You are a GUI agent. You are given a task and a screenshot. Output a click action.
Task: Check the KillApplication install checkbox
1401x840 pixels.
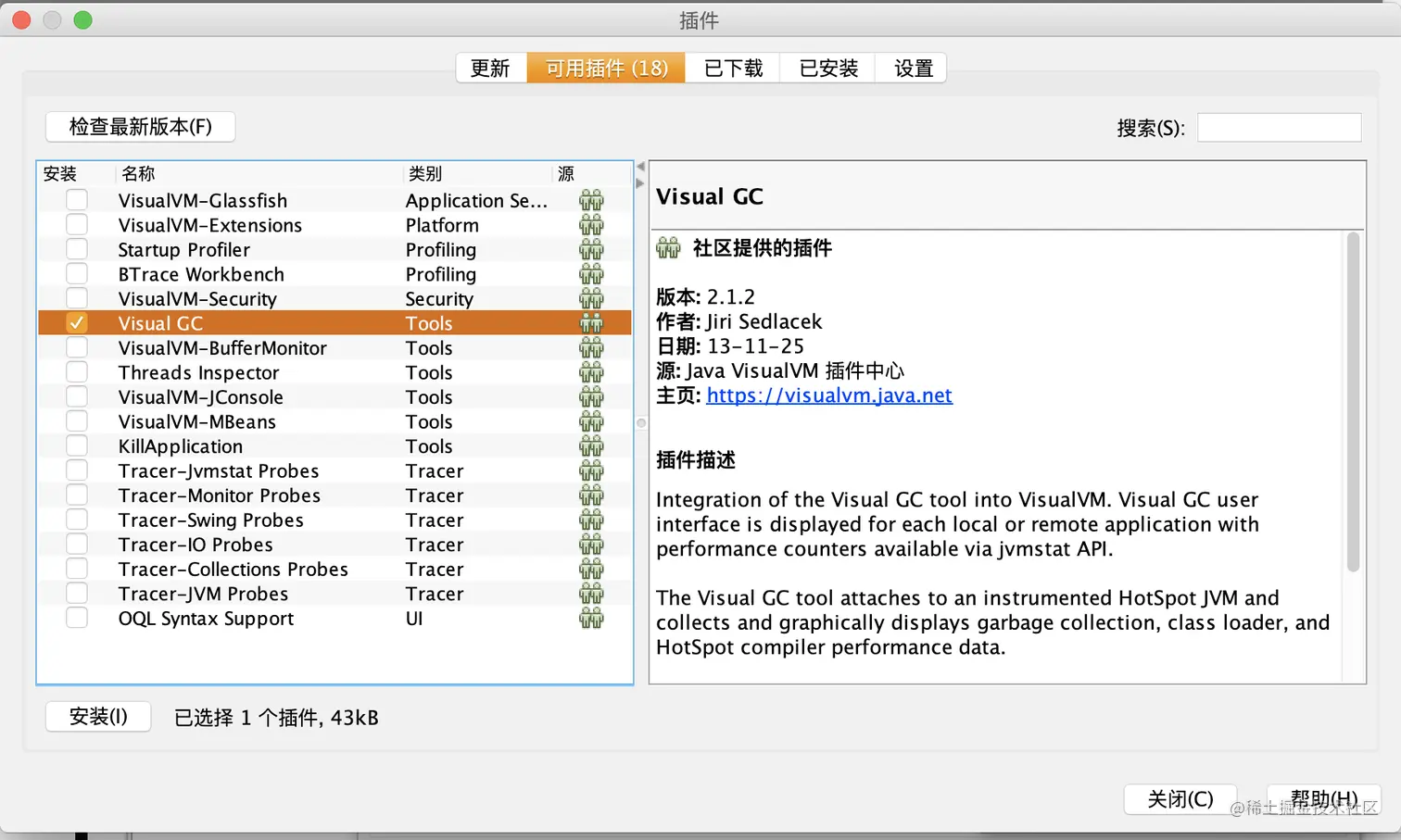pyautogui.click(x=77, y=445)
